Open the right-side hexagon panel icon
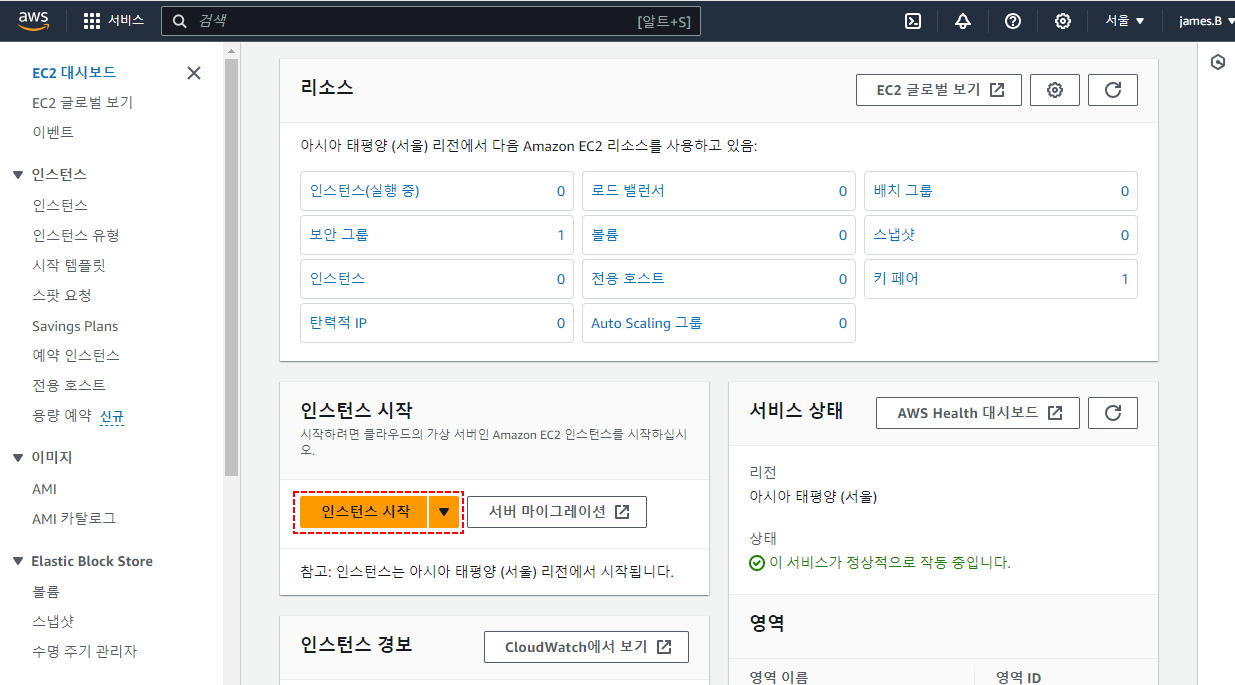The height and width of the screenshot is (685, 1235). click(1218, 62)
